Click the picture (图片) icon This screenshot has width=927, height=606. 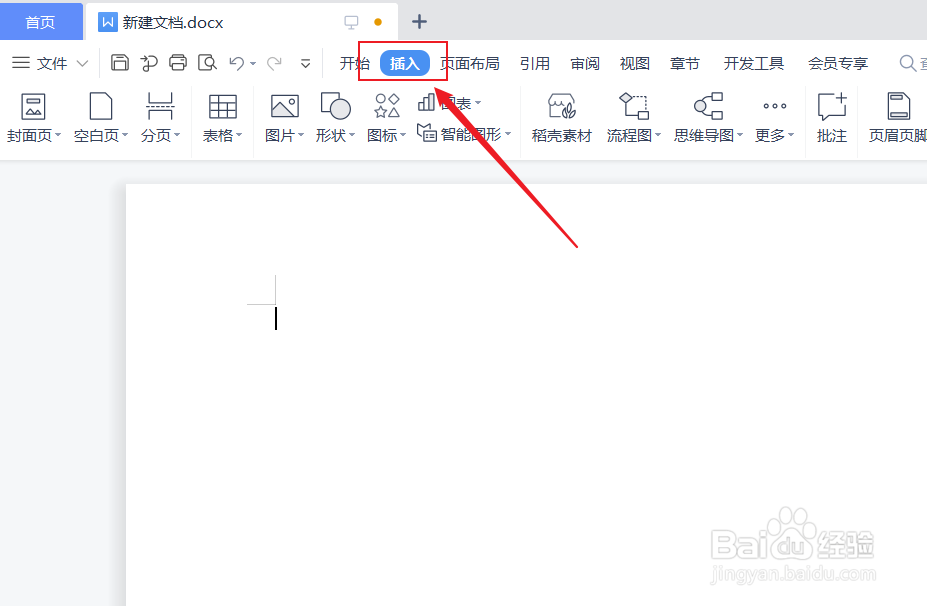click(x=285, y=106)
